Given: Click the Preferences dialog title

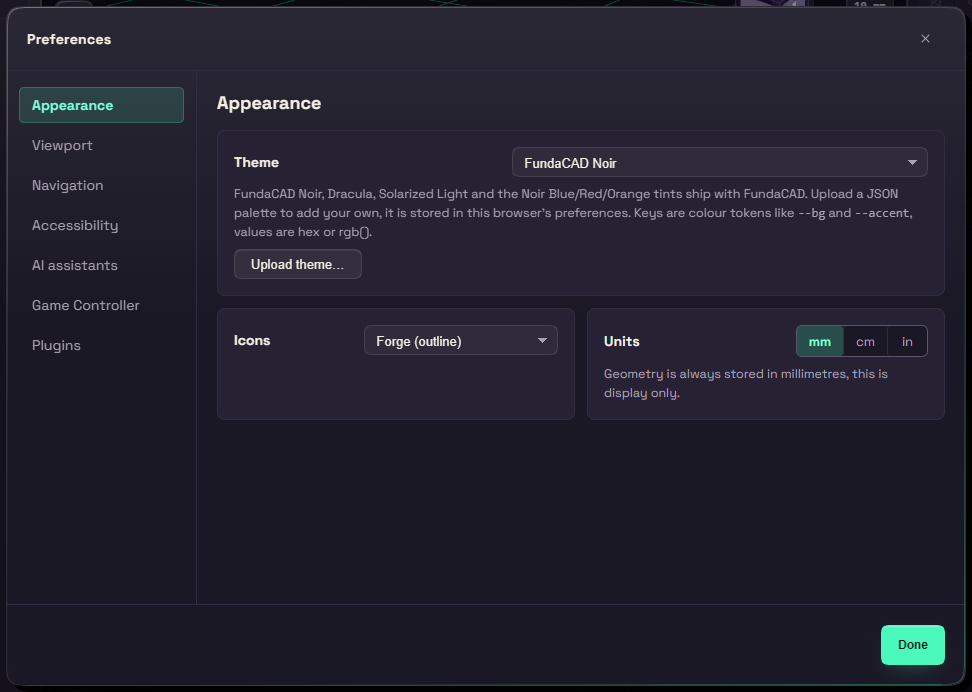Looking at the screenshot, I should click(x=69, y=39).
